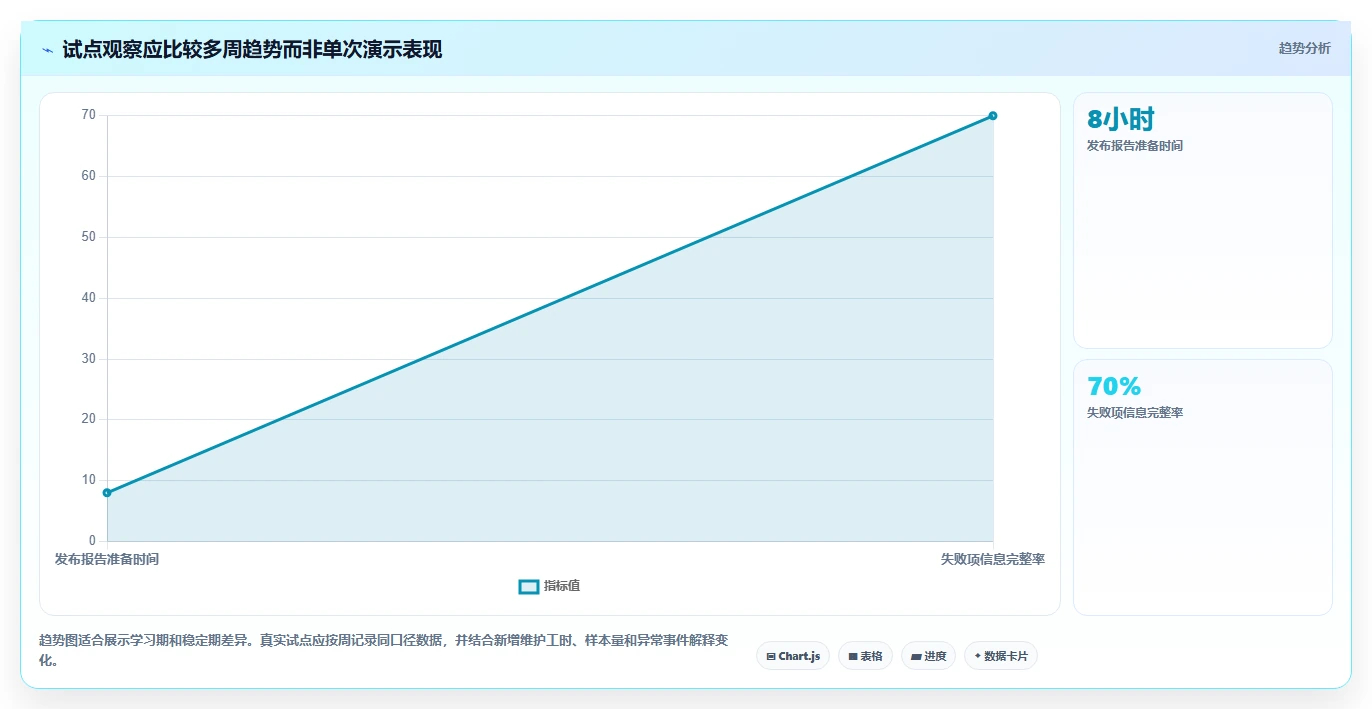Image resolution: width=1372 pixels, height=709 pixels.
Task: Select the 表格 tag chip
Action: pyautogui.click(x=866, y=656)
